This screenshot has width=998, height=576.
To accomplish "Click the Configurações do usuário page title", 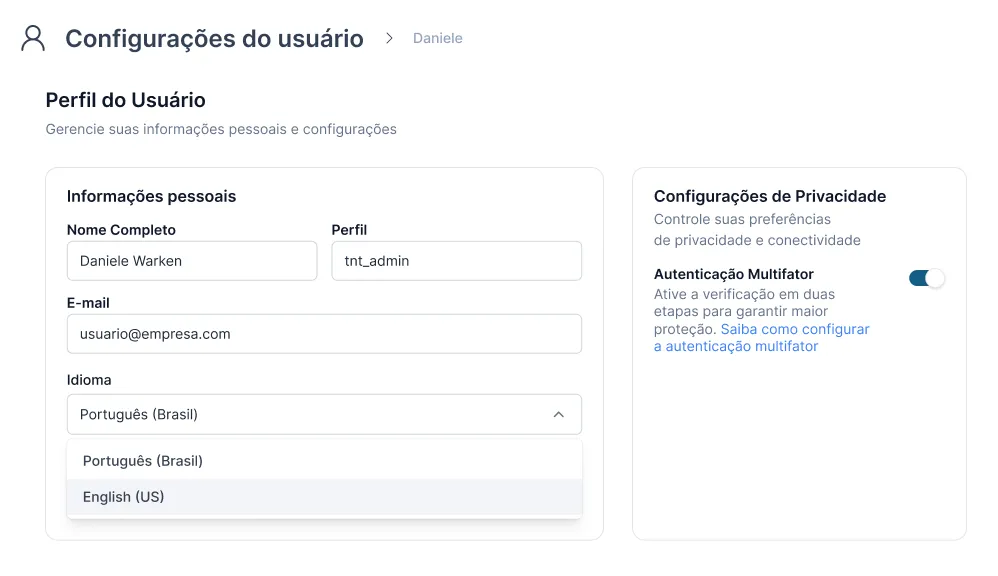I will coord(214,39).
